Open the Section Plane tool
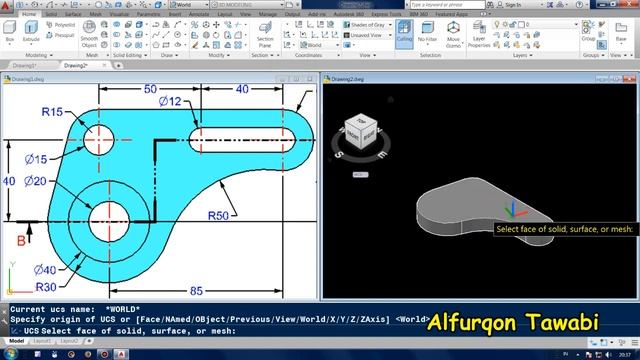640x360 pixels. (265, 35)
